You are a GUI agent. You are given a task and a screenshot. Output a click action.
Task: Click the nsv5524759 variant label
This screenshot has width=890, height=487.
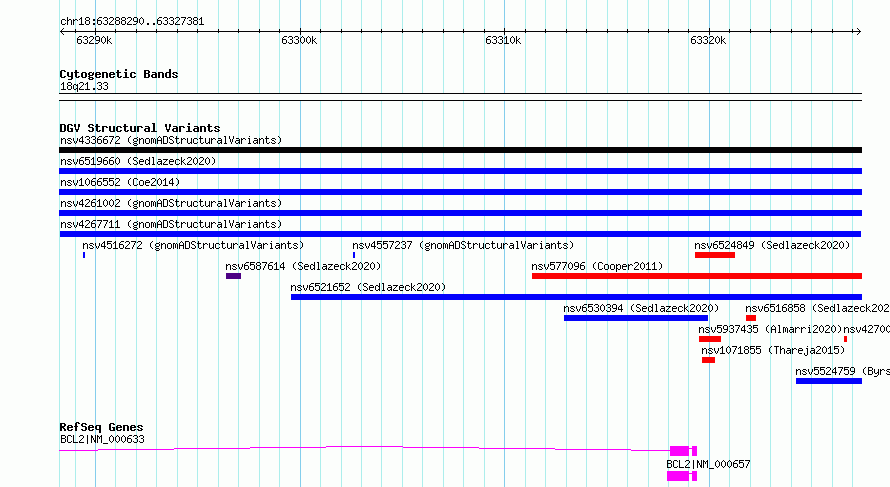click(842, 371)
